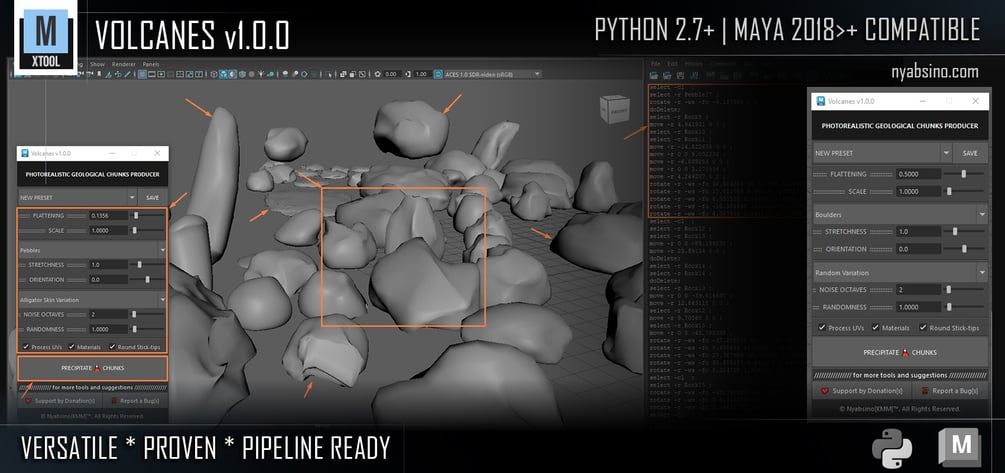Click the grease pencil icon in viewport toolbar
Image resolution: width=1005 pixels, height=473 pixels.
tap(128, 74)
